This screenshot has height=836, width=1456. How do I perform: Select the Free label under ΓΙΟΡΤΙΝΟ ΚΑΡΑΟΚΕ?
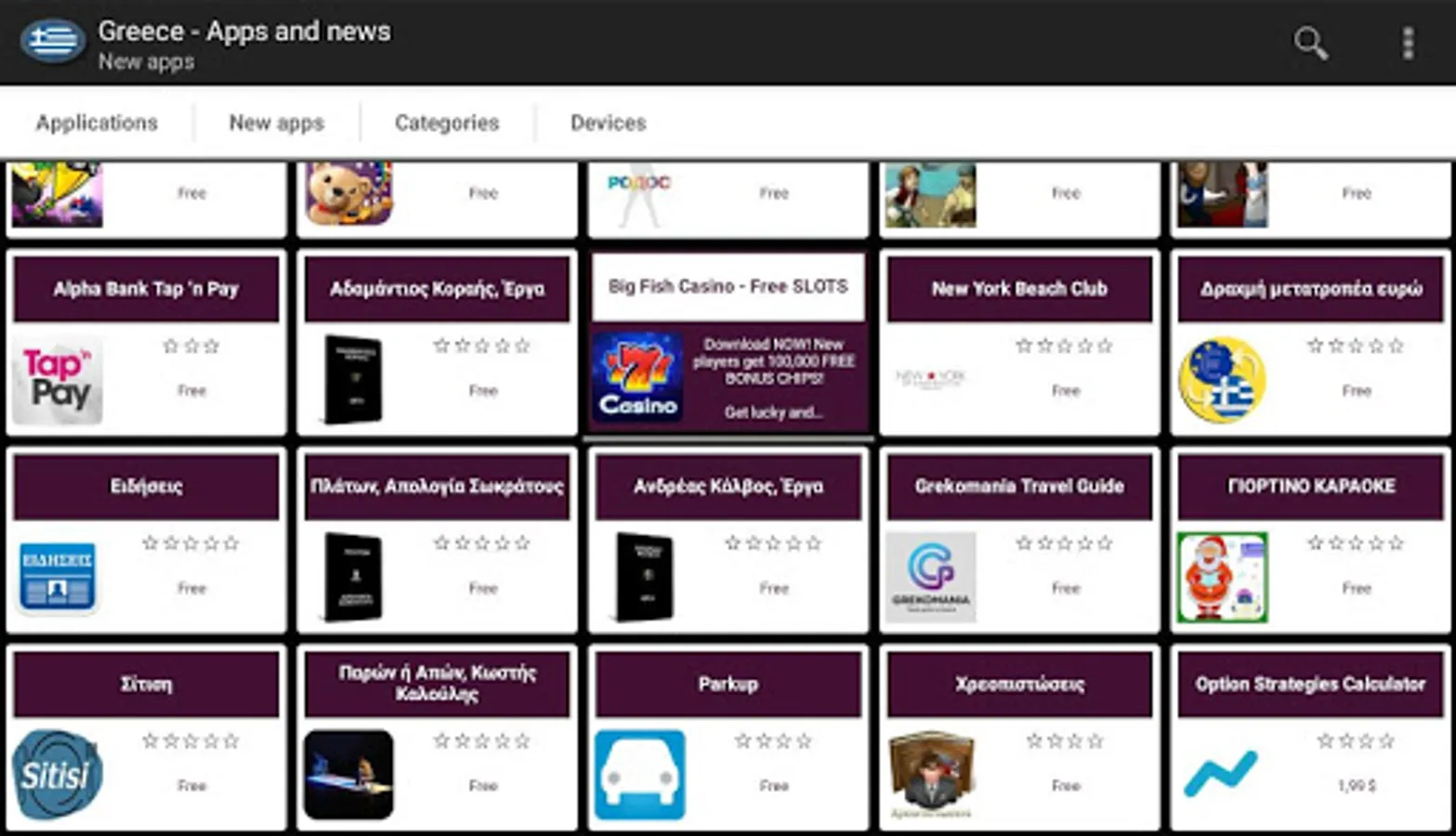1357,589
